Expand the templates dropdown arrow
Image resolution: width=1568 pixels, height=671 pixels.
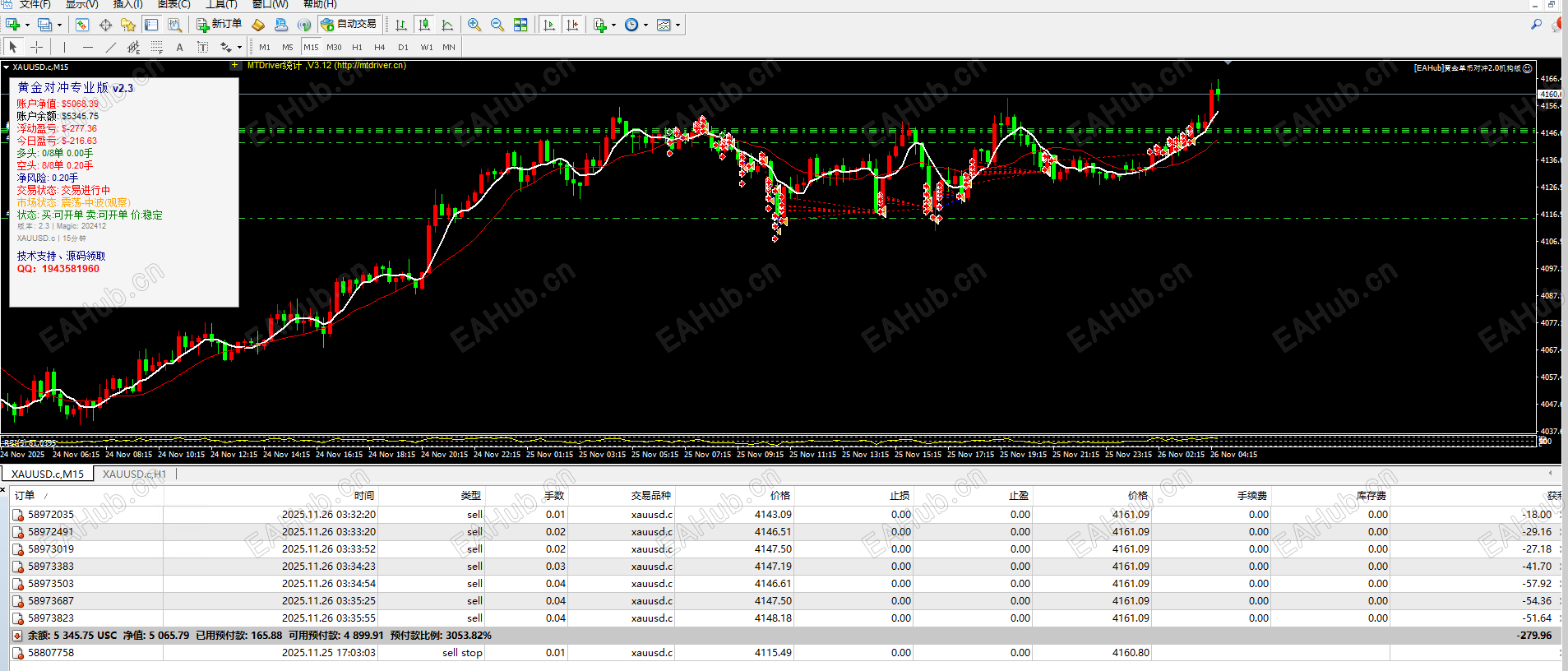[678, 25]
